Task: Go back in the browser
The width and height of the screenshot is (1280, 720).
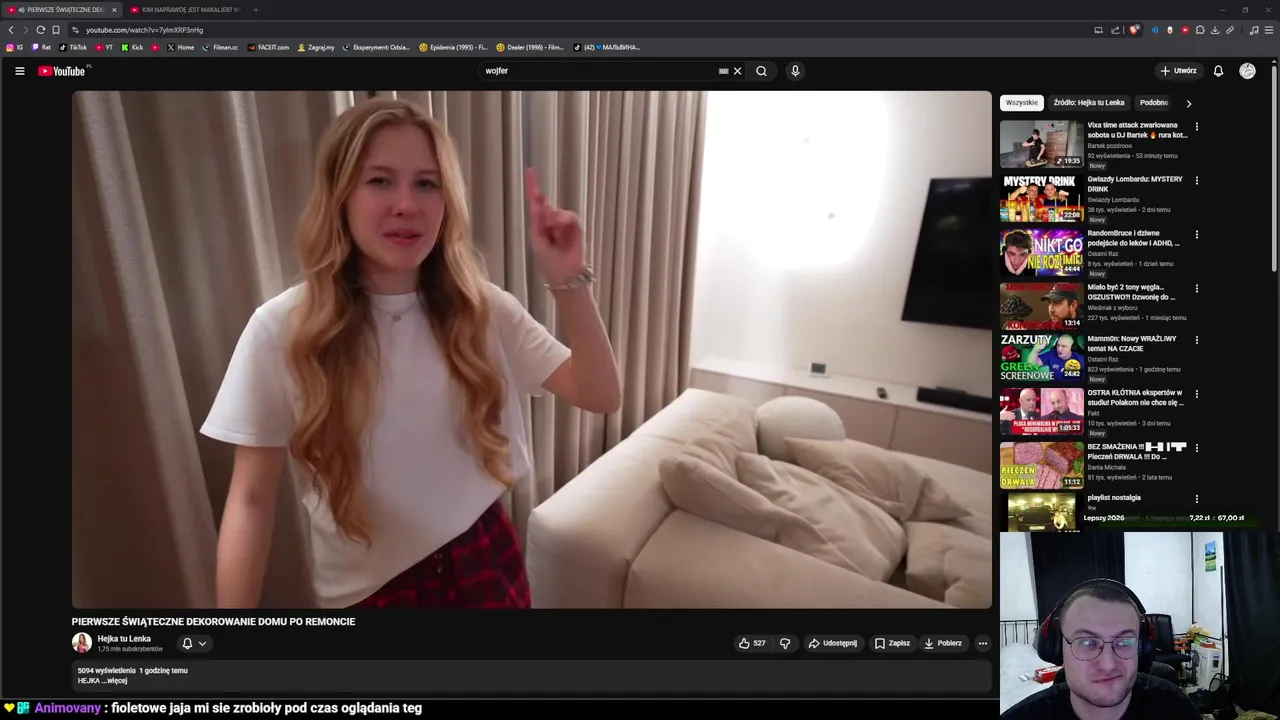Action: coord(11,30)
